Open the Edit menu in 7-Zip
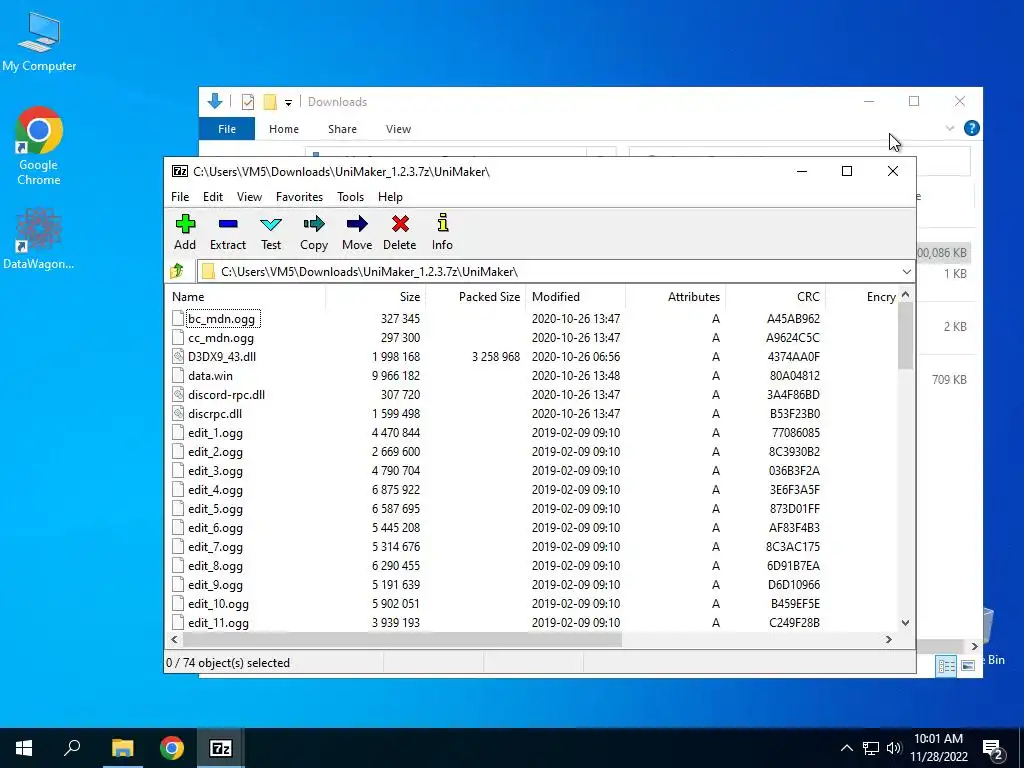Viewport: 1024px width, 768px height. pos(213,197)
